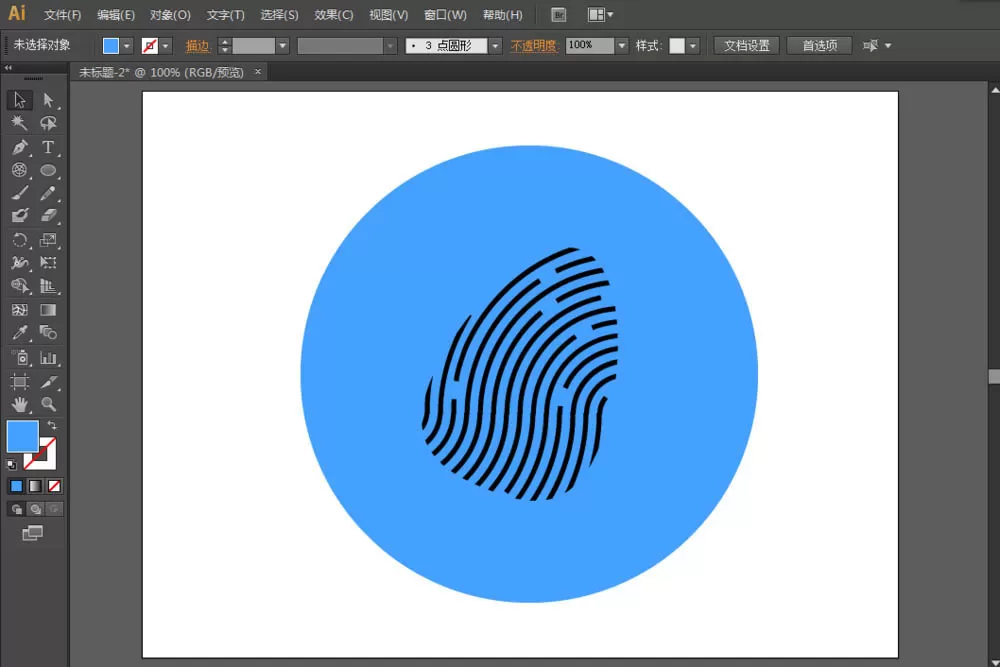Open the Arrange Documents dropdown
The image size is (1000, 667).
tap(600, 15)
